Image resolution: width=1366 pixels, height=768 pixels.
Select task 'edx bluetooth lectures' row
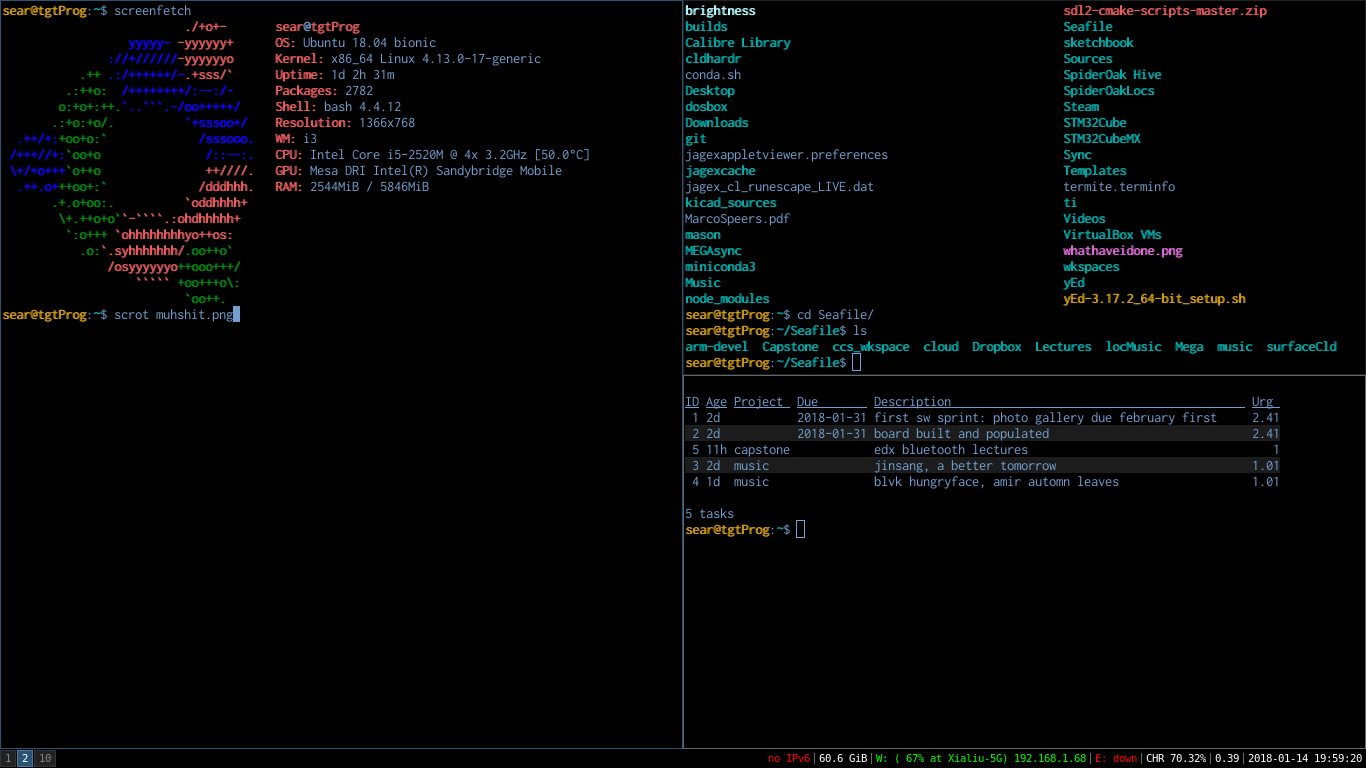pyautogui.click(x=982, y=450)
